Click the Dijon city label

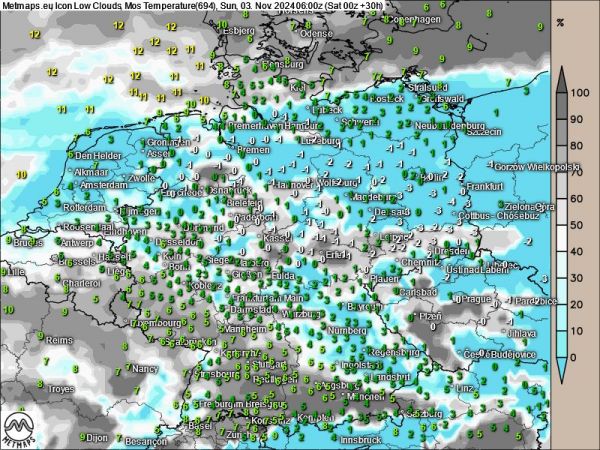click(97, 438)
